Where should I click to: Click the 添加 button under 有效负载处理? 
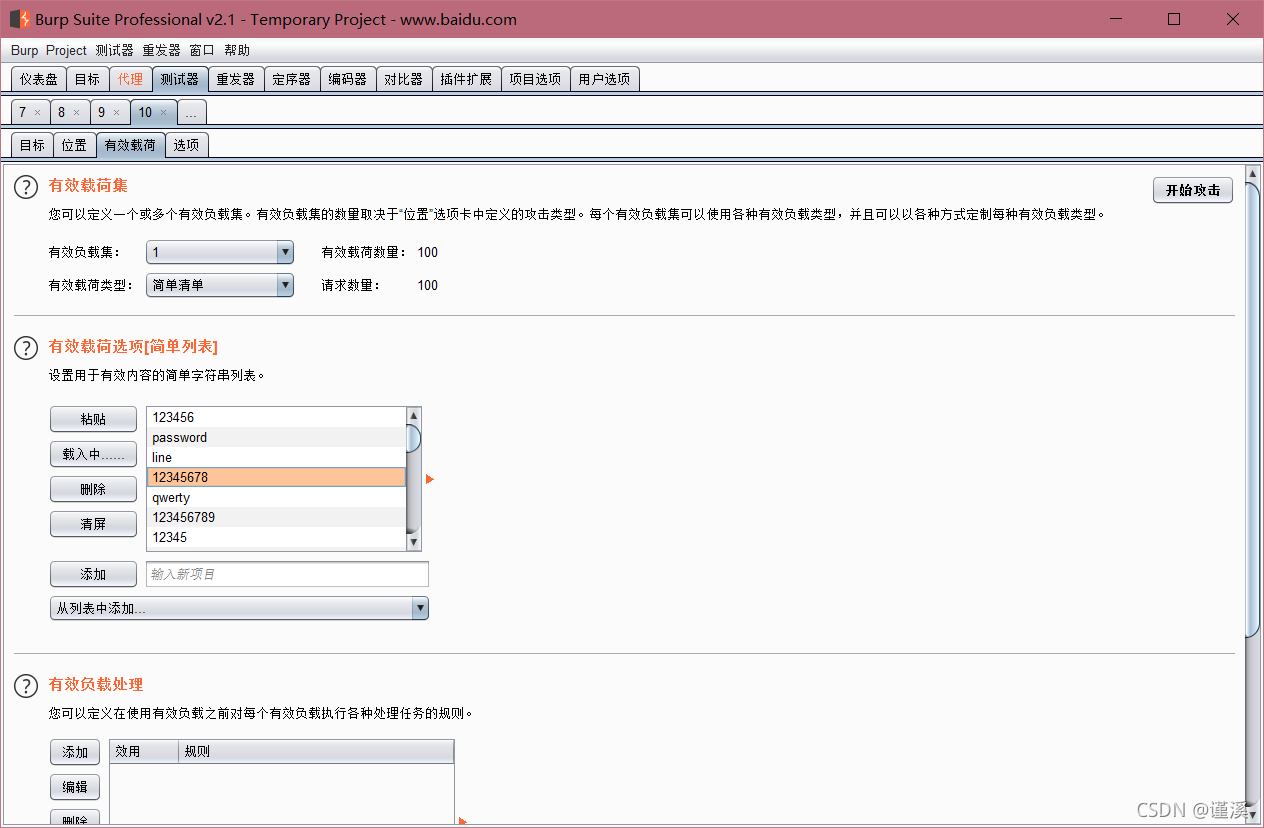click(75, 752)
